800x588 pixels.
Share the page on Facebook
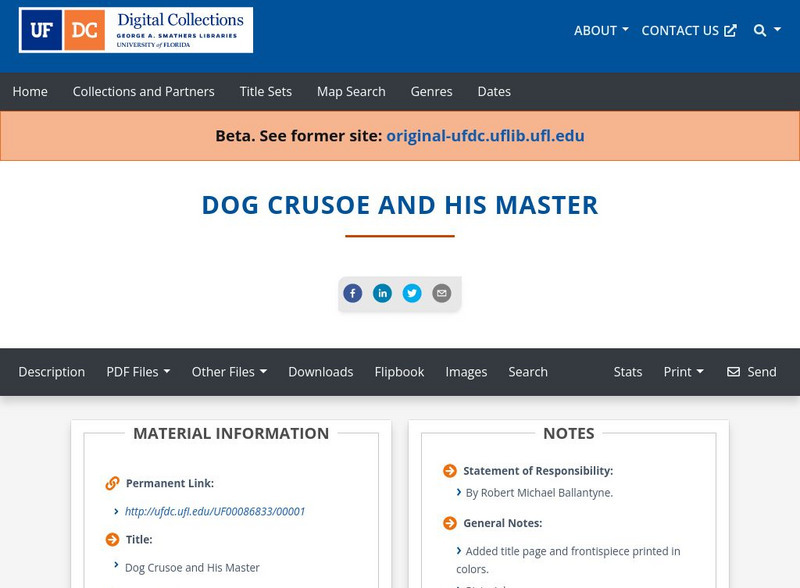click(x=353, y=293)
